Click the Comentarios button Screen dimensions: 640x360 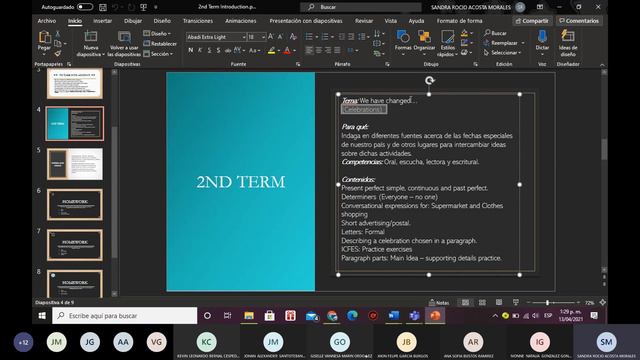pos(579,21)
